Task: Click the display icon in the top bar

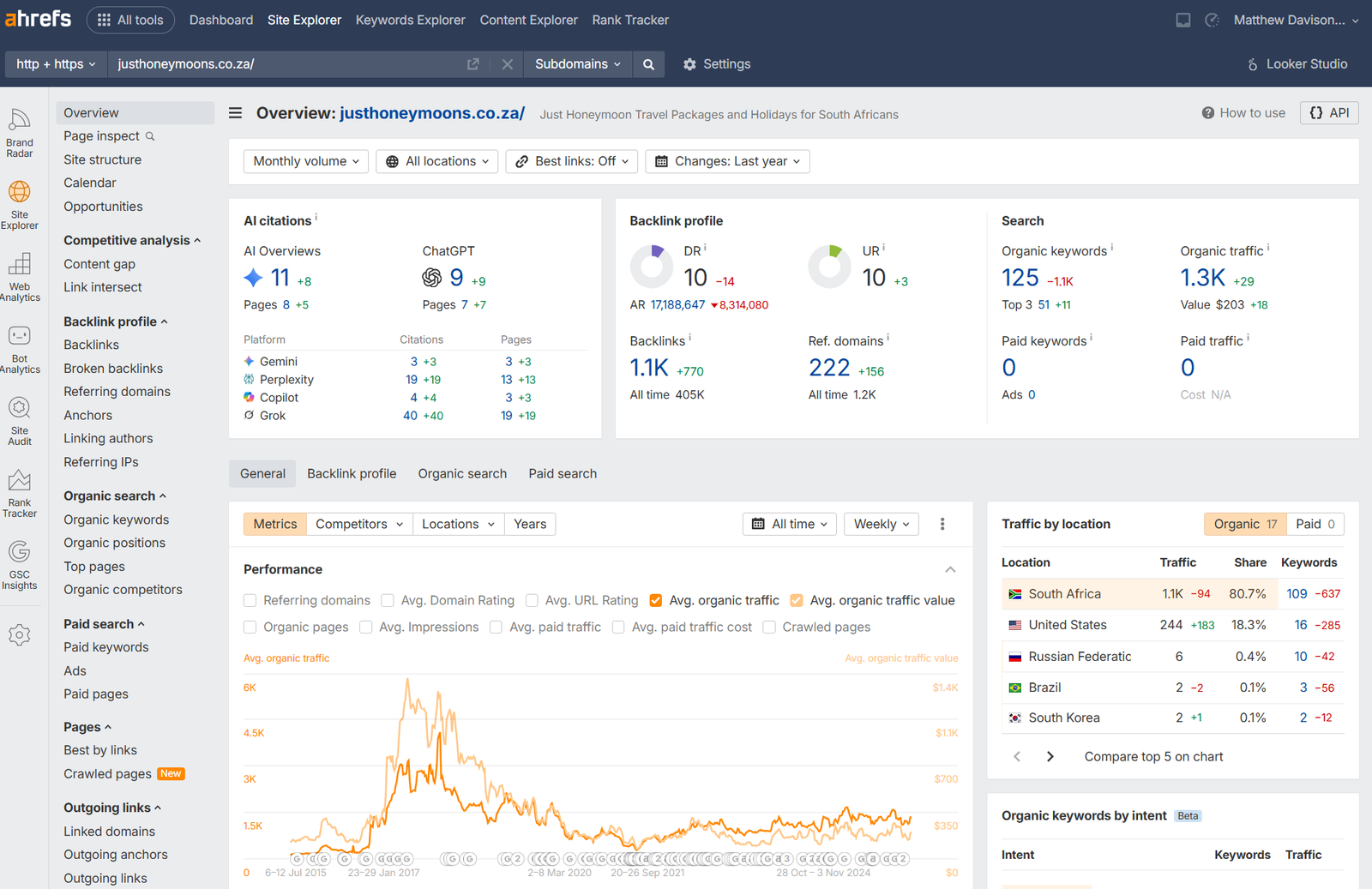Action: click(1183, 20)
